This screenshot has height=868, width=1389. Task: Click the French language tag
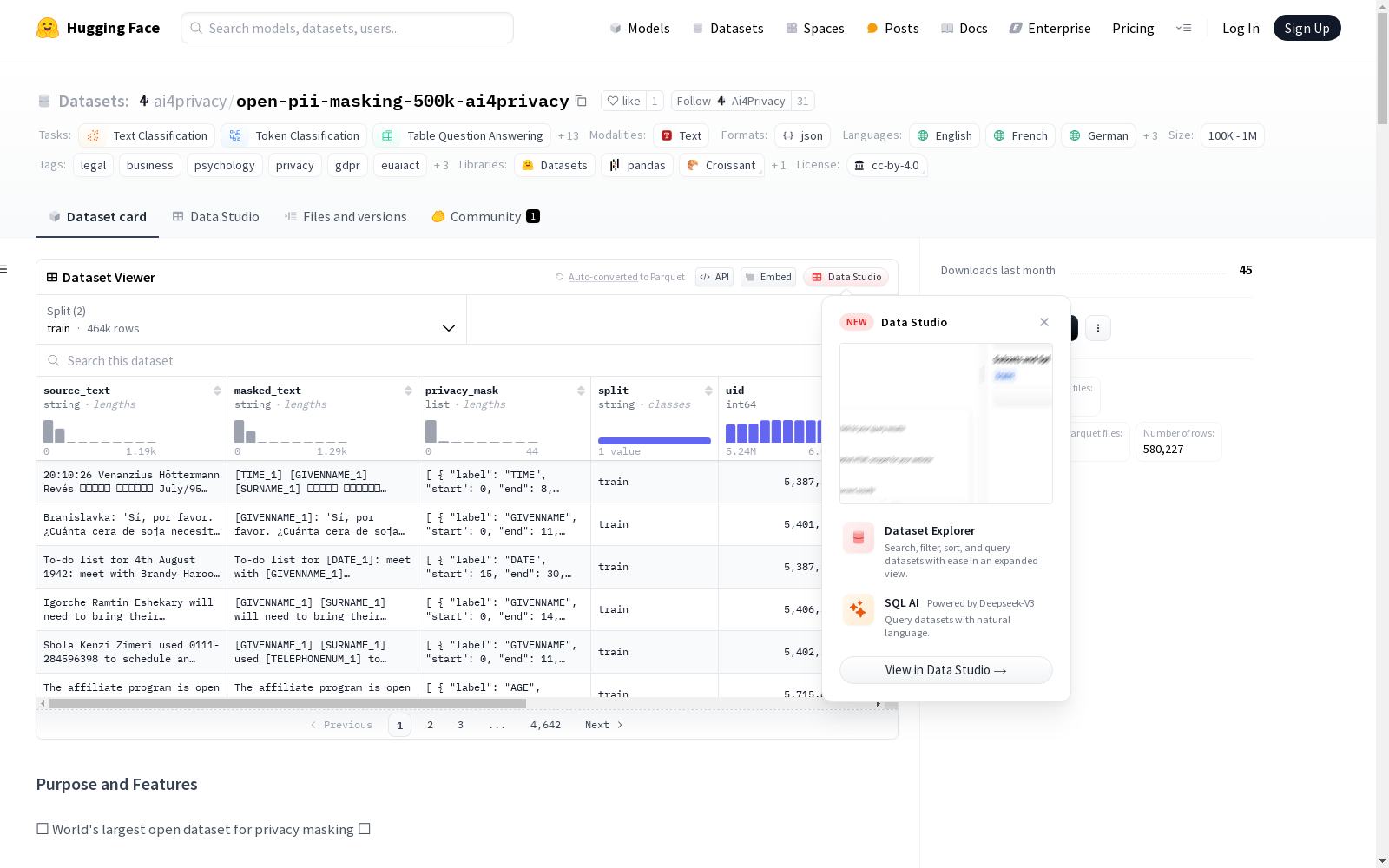coord(1020,136)
